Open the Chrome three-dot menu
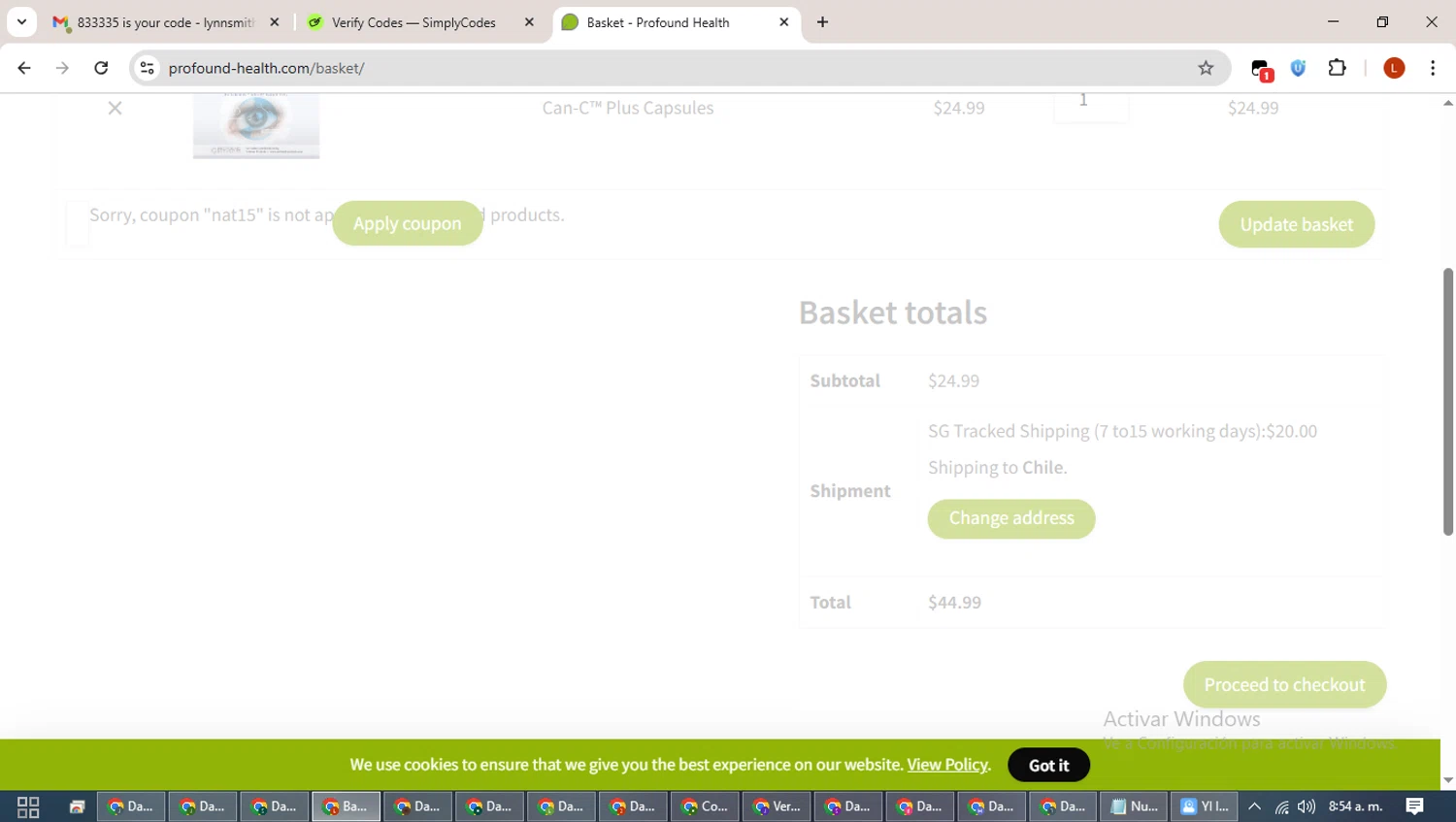 coord(1433,68)
